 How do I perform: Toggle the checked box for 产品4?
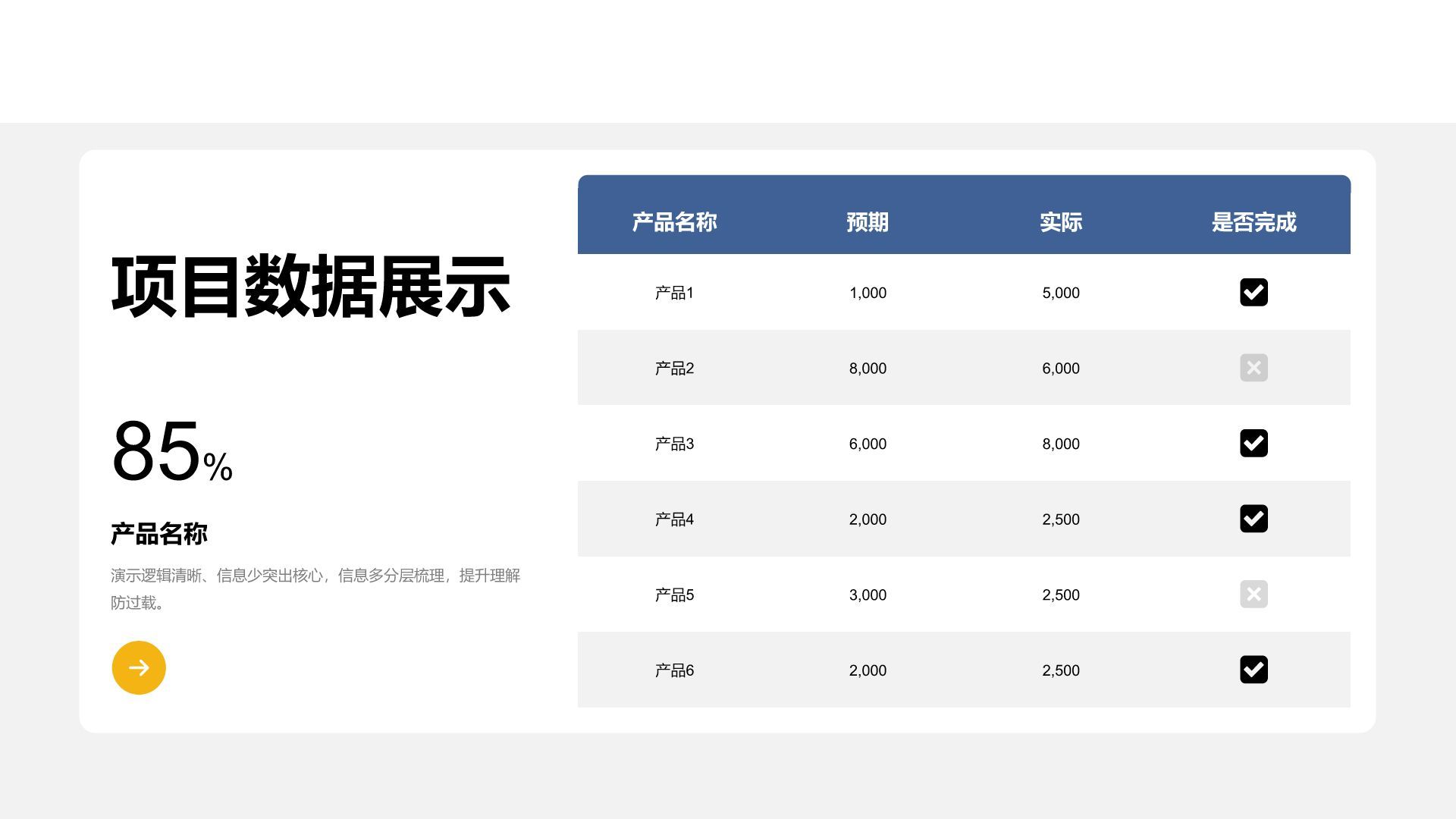pyautogui.click(x=1254, y=519)
